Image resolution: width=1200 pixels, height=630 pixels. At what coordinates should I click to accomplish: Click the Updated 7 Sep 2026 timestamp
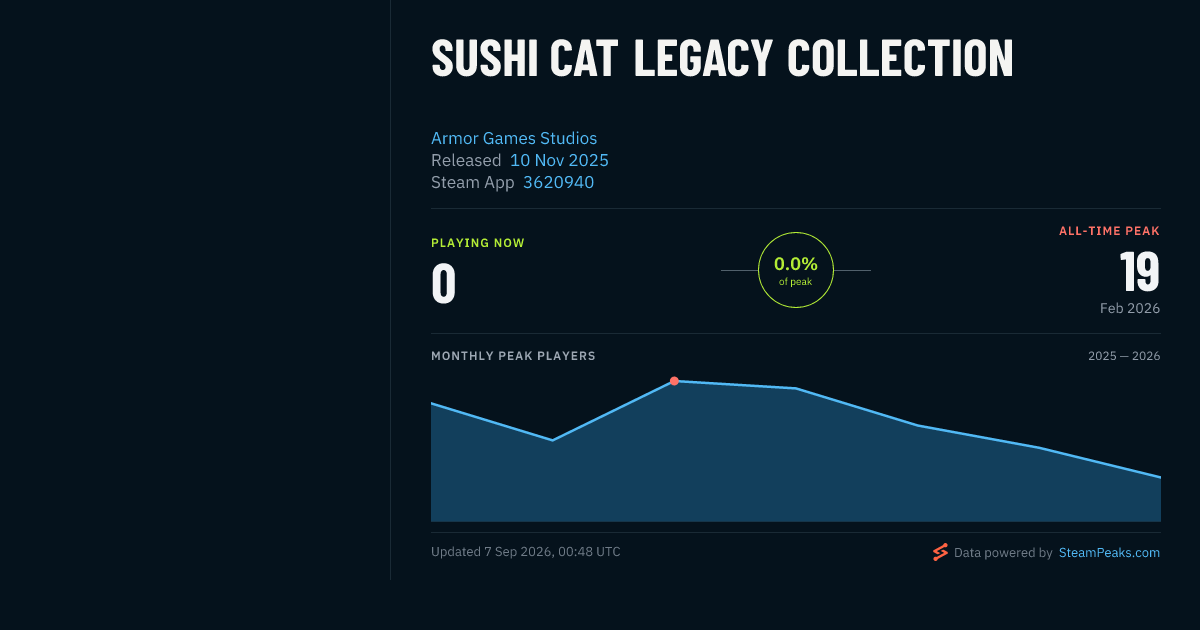(526, 552)
